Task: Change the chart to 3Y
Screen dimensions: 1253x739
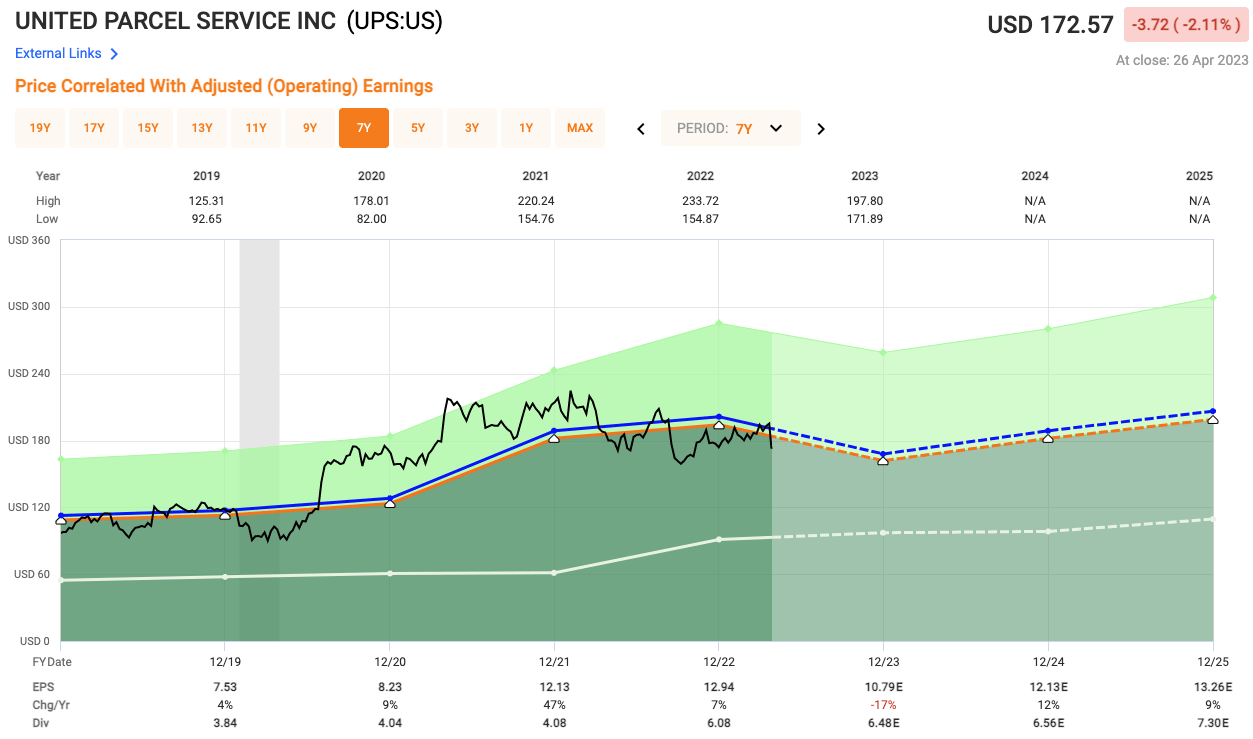Action: (471, 128)
